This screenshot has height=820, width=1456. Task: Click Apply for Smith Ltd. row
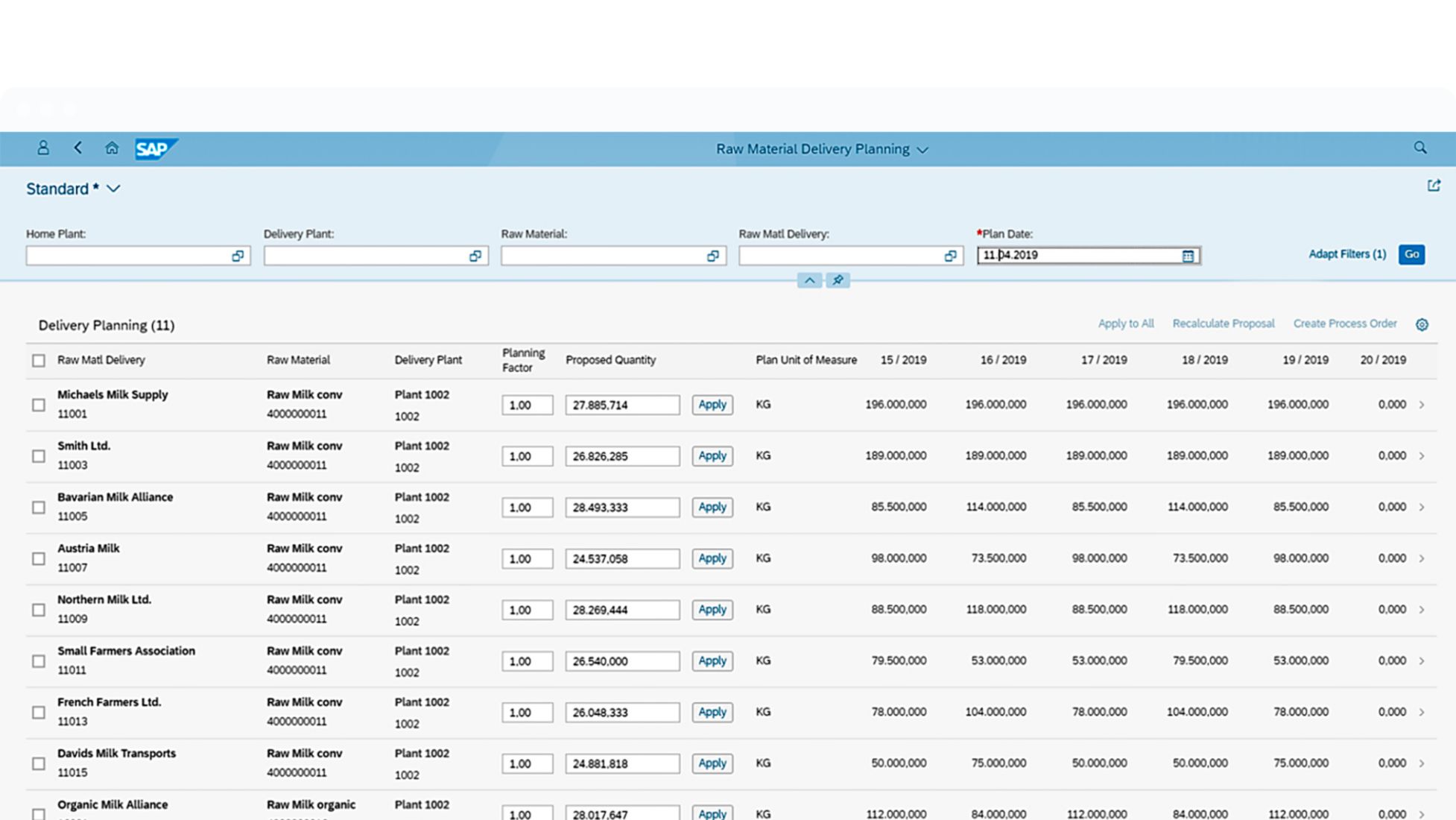click(712, 455)
